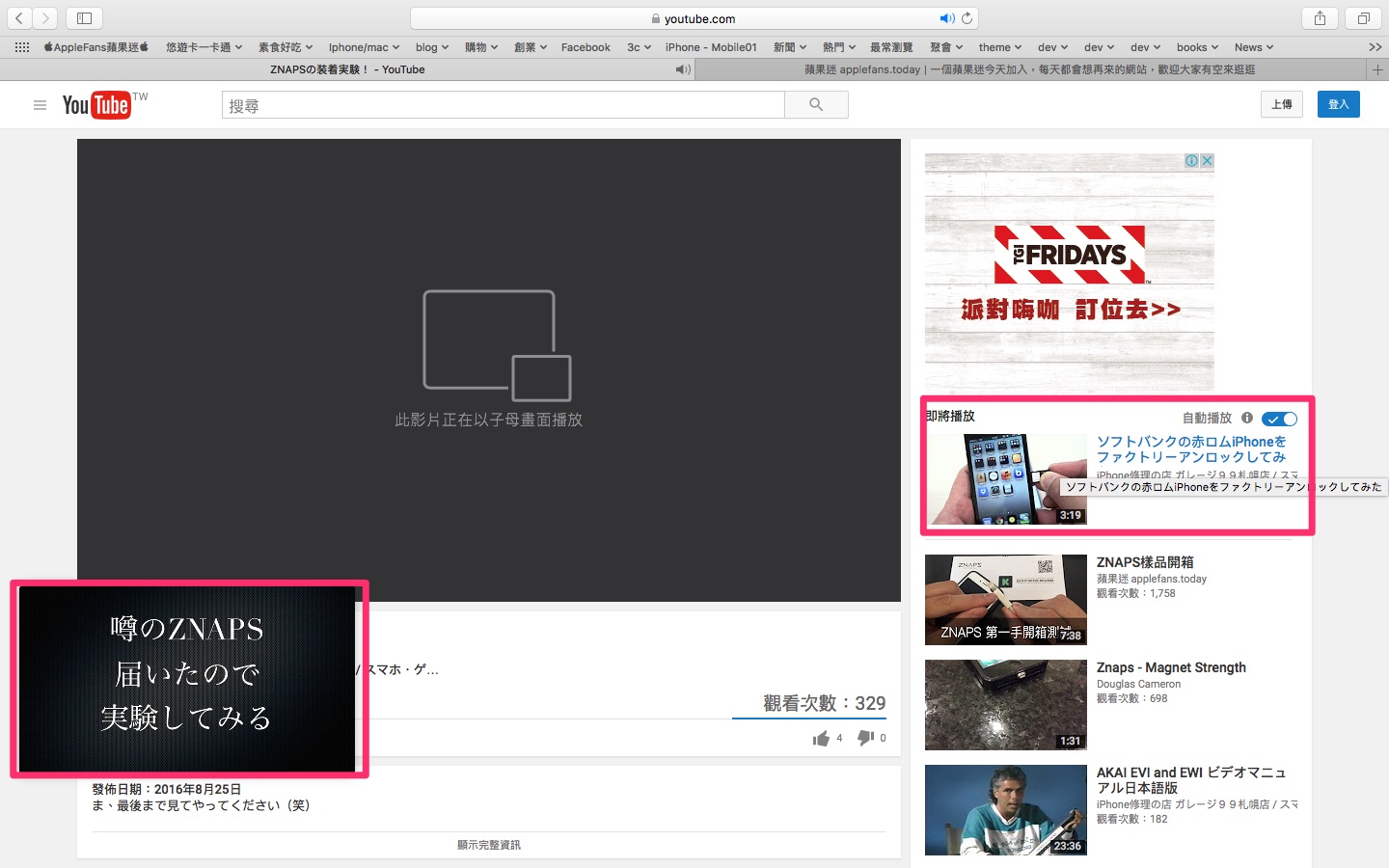Open the 最常瀏覽 bookmark
1389x868 pixels.
891,47
